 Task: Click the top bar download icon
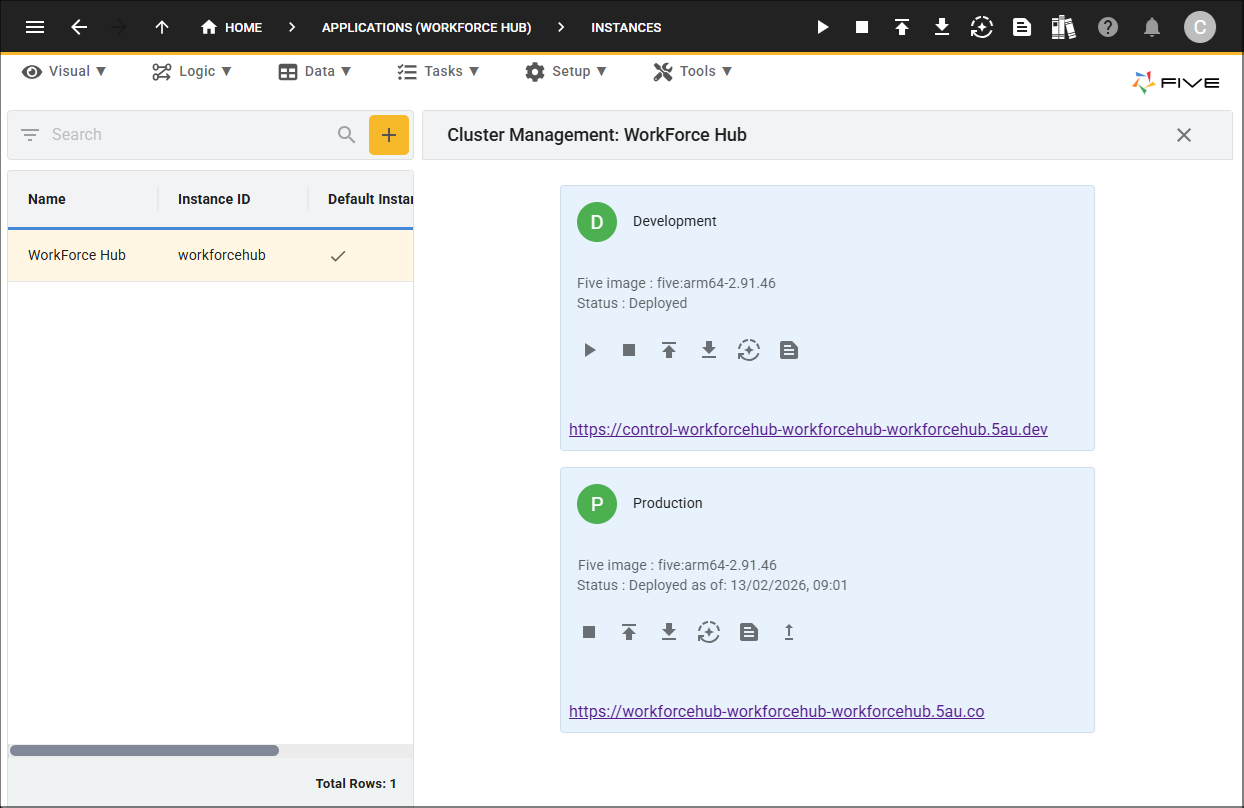pyautogui.click(x=942, y=27)
